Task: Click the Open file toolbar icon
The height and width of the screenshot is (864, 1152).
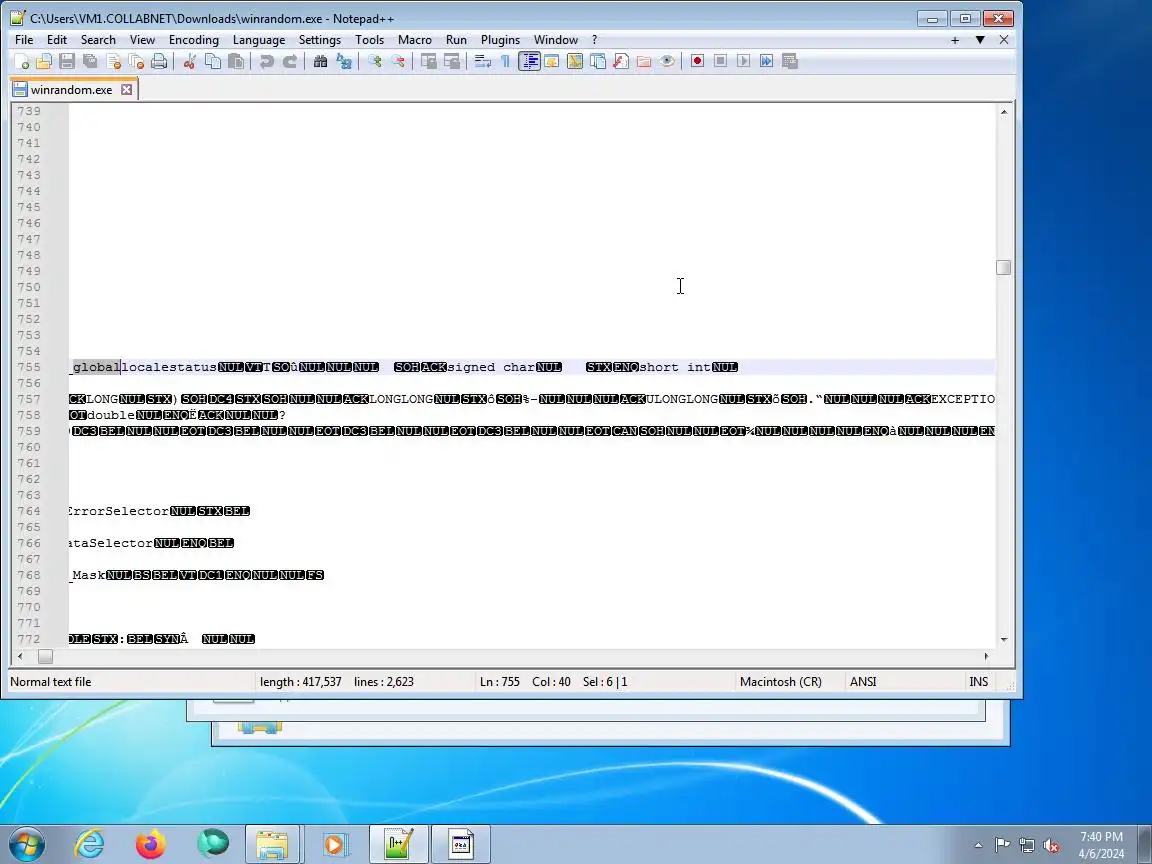Action: tap(44, 61)
